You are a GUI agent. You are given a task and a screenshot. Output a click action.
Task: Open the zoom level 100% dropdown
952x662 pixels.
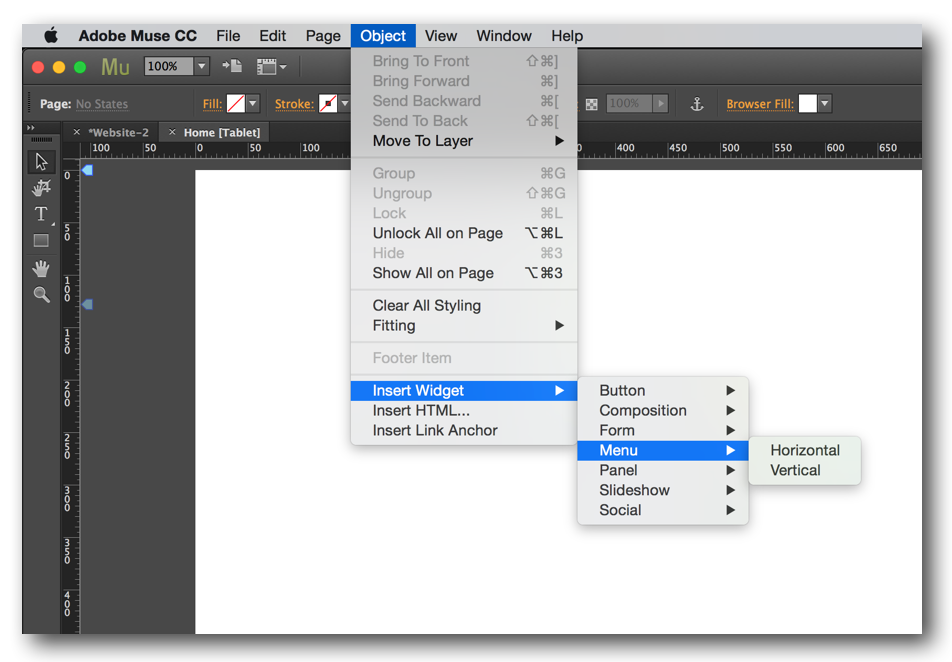tap(201, 67)
